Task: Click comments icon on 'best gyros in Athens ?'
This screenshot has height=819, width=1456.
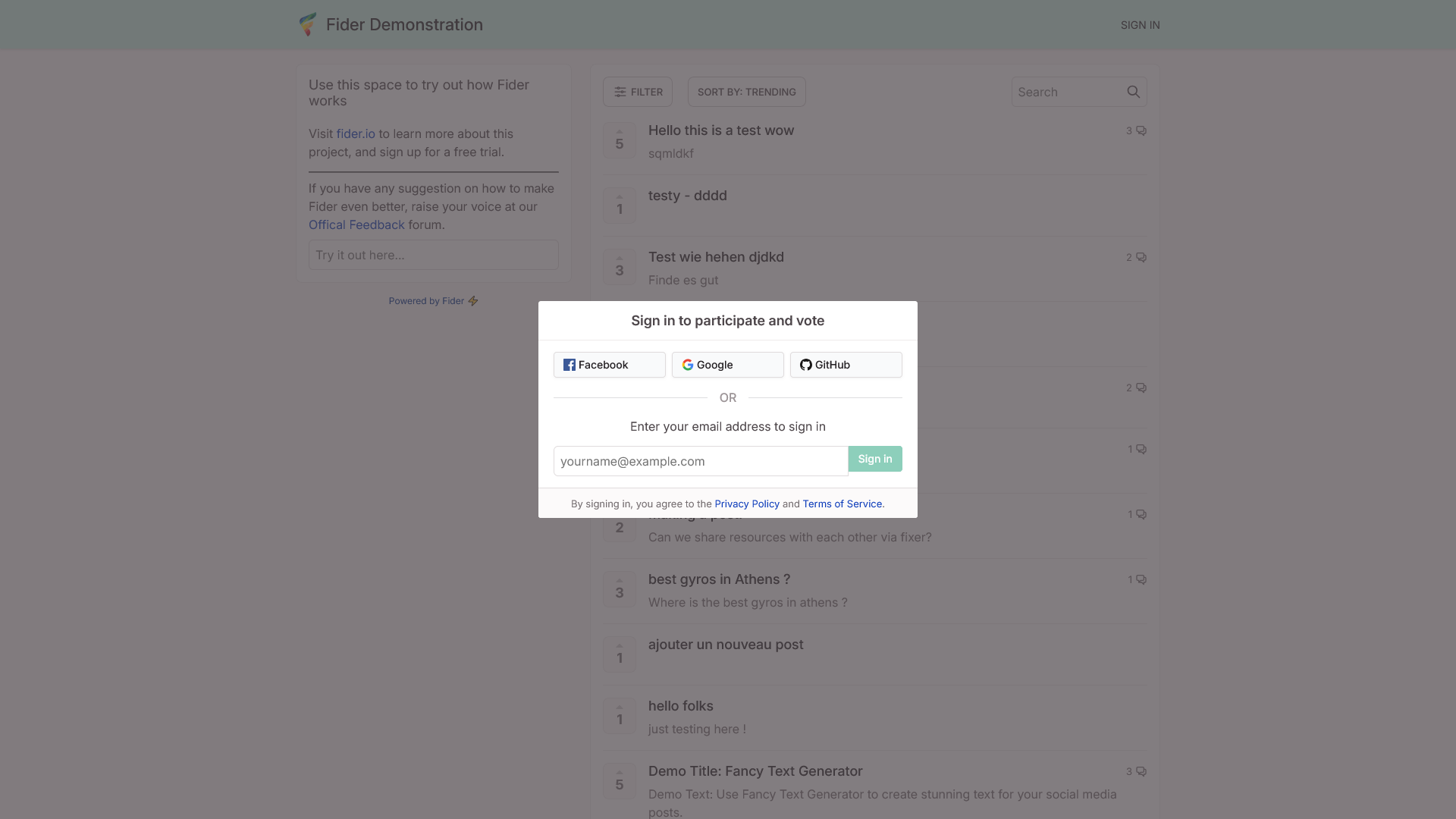Action: [x=1141, y=580]
